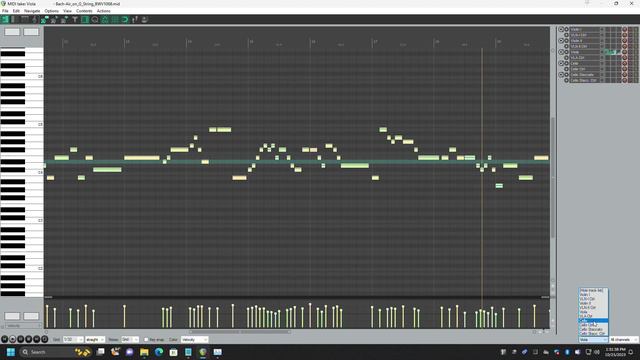This screenshot has width=640, height=360.
Task: Open the File menu
Action: [5, 11]
